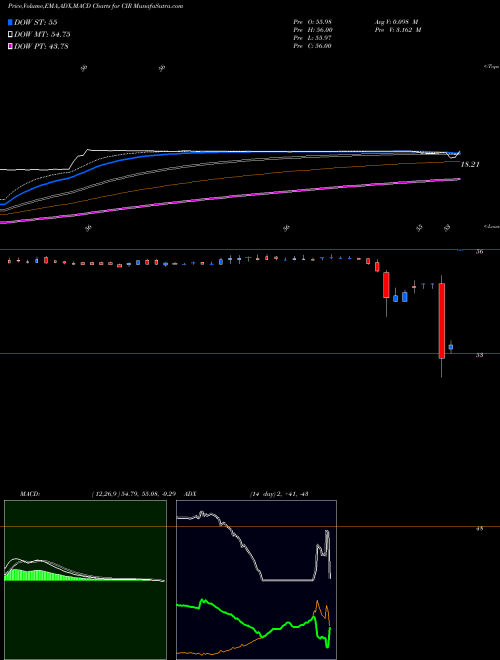Select the 'DOW ST: 55' legend text
Screen dimensions: 500x660
[36, 22]
